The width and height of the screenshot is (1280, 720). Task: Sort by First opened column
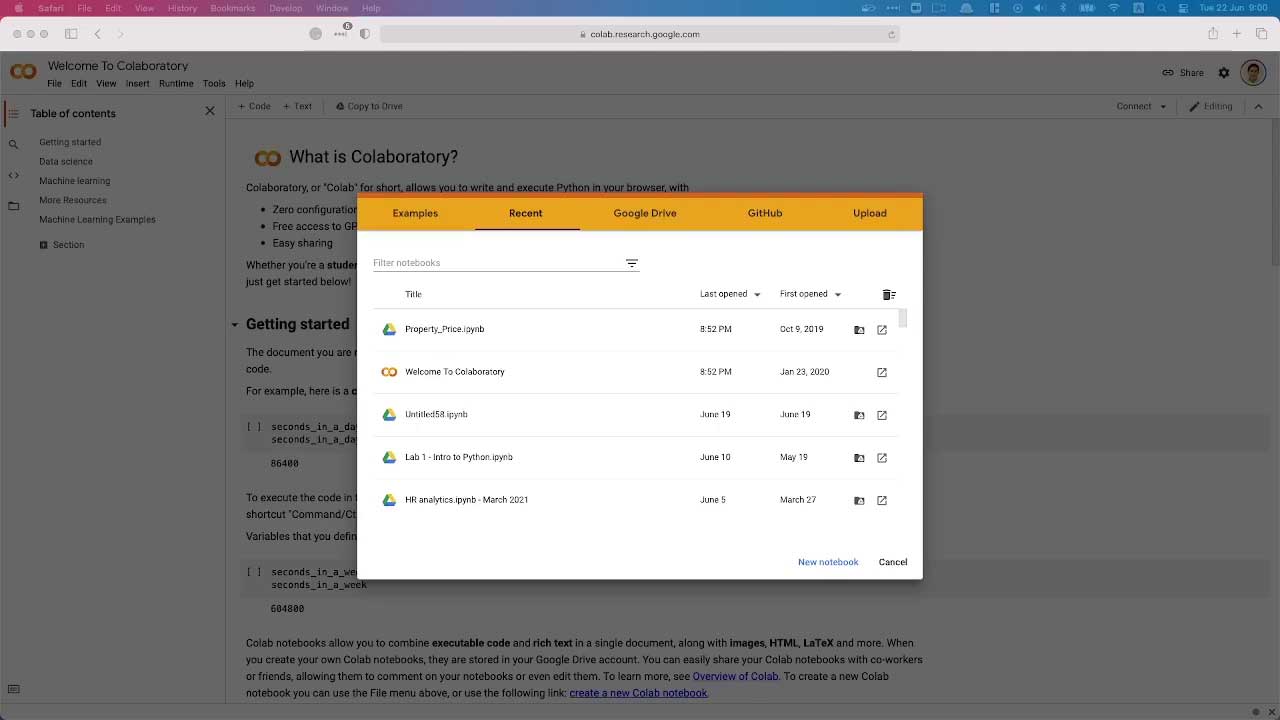pyautogui.click(x=810, y=294)
